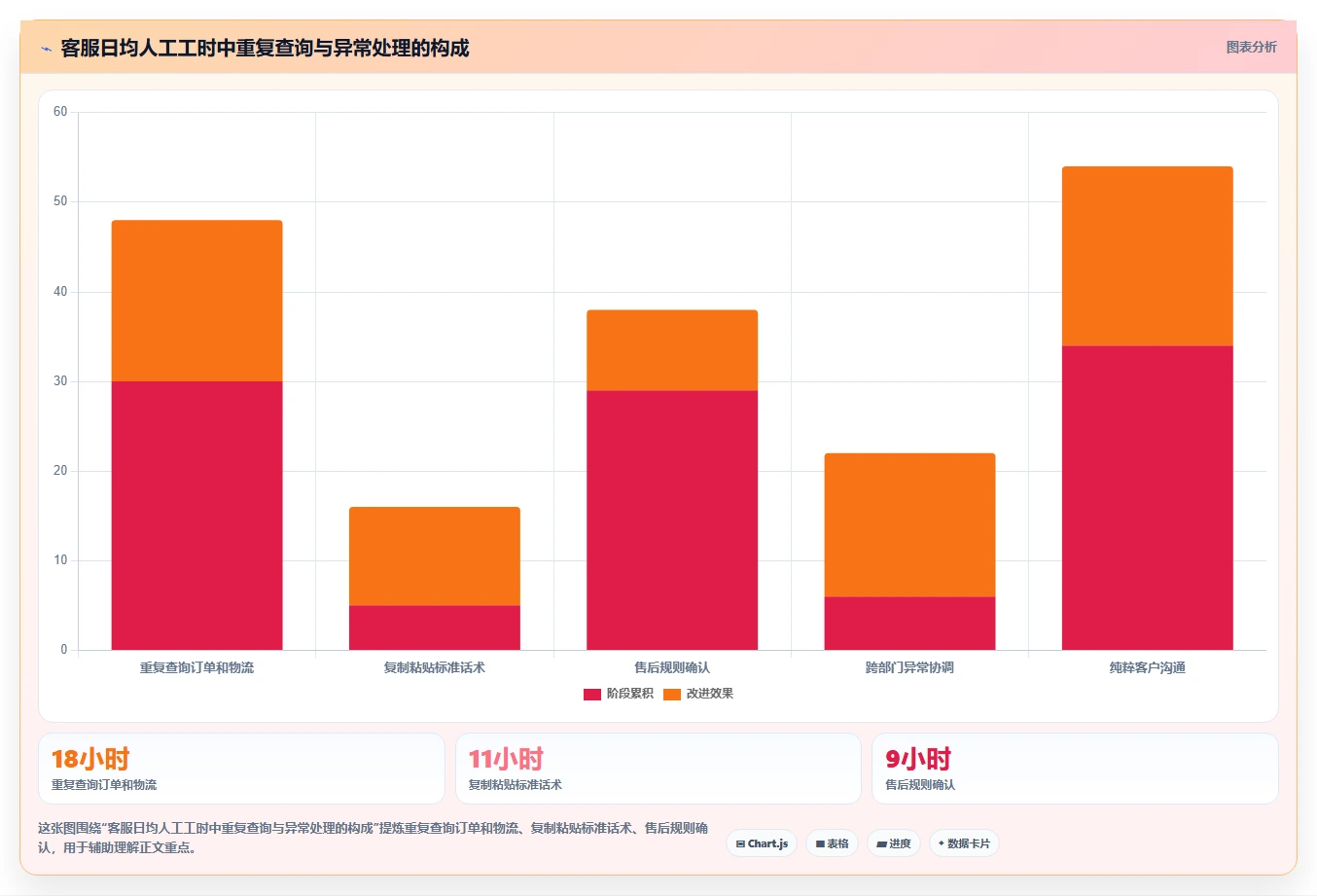The image size is (1317, 896).
Task: Click the table icon in 表格 tag
Action: [x=820, y=844]
